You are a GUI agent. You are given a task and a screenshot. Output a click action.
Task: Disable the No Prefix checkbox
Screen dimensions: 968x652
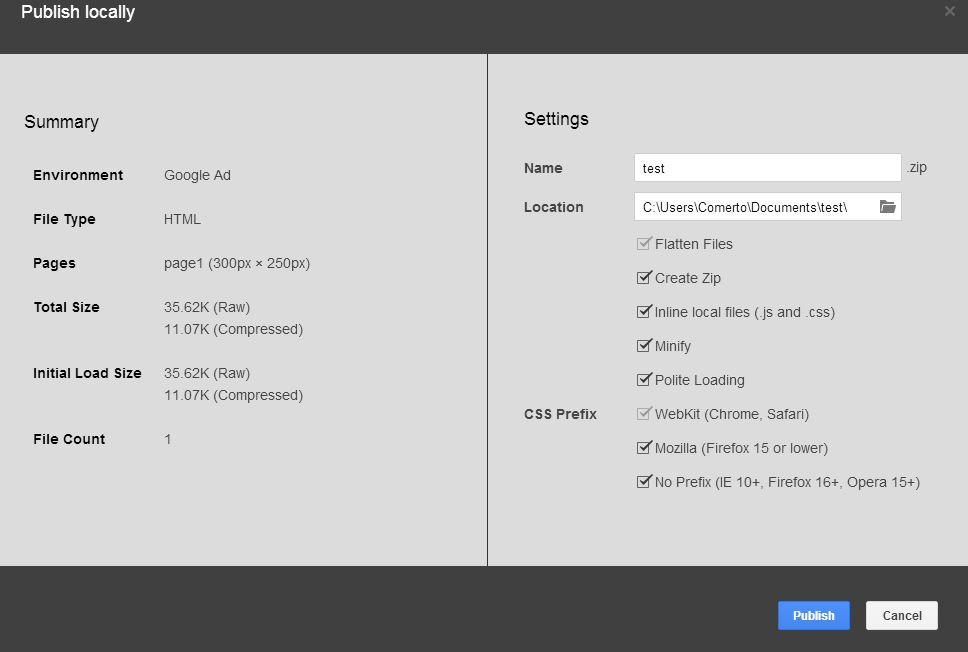tap(644, 481)
